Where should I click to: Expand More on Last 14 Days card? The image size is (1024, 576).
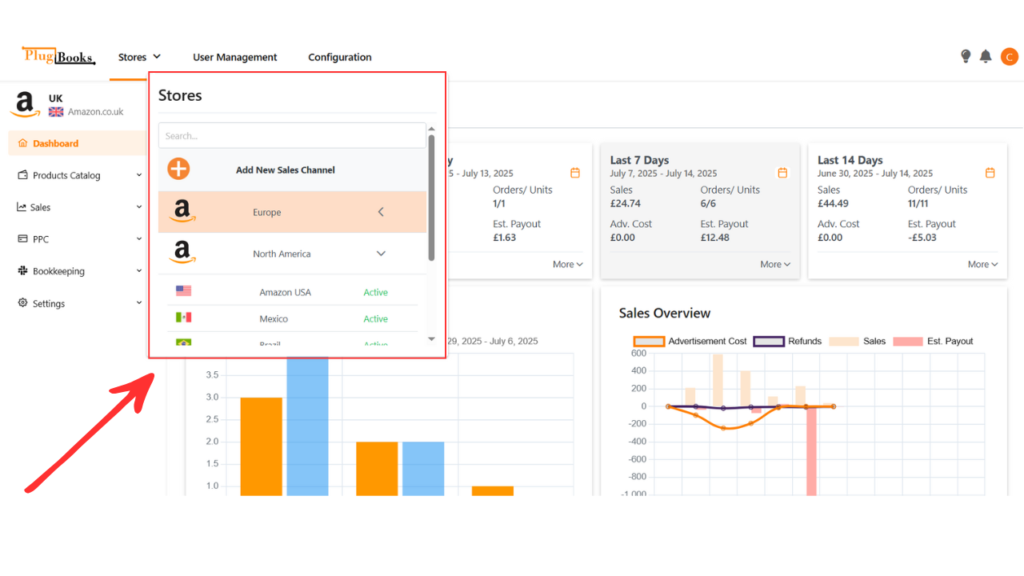(x=983, y=264)
